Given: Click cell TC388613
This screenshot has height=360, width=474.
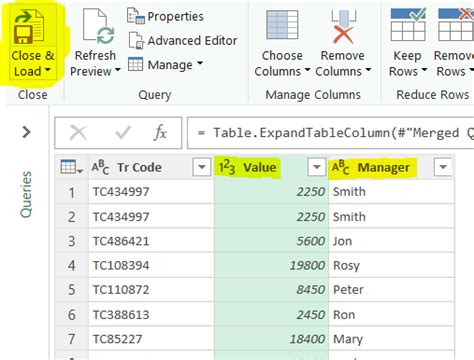Looking at the screenshot, I should (x=151, y=314).
